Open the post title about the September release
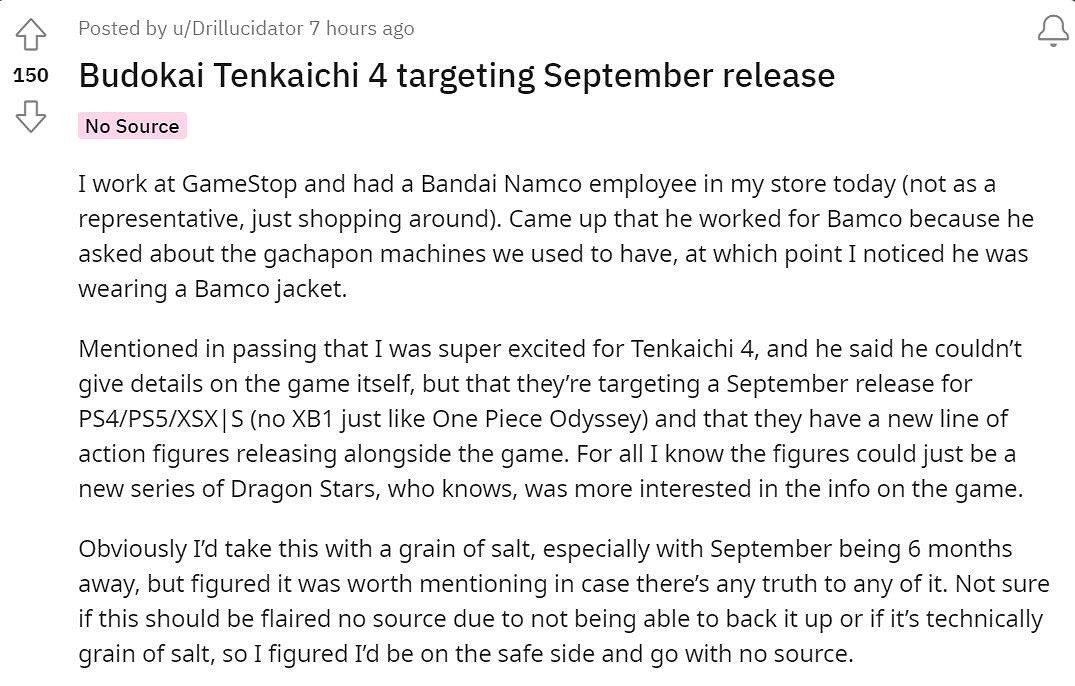Screen dimensions: 1075x686 pyautogui.click(x=456, y=75)
